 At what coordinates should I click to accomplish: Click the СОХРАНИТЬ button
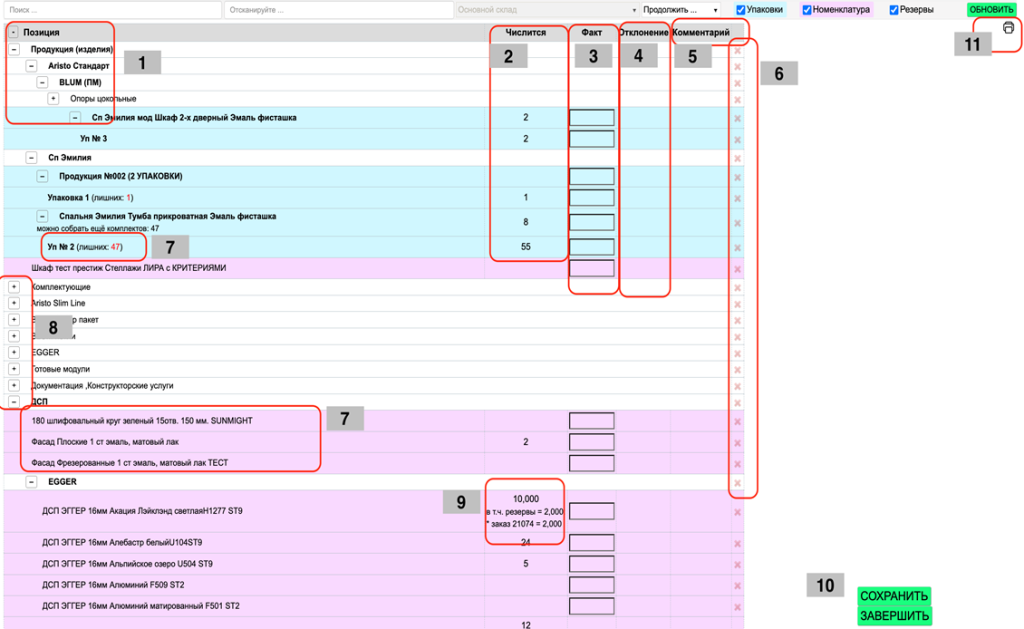click(x=894, y=596)
